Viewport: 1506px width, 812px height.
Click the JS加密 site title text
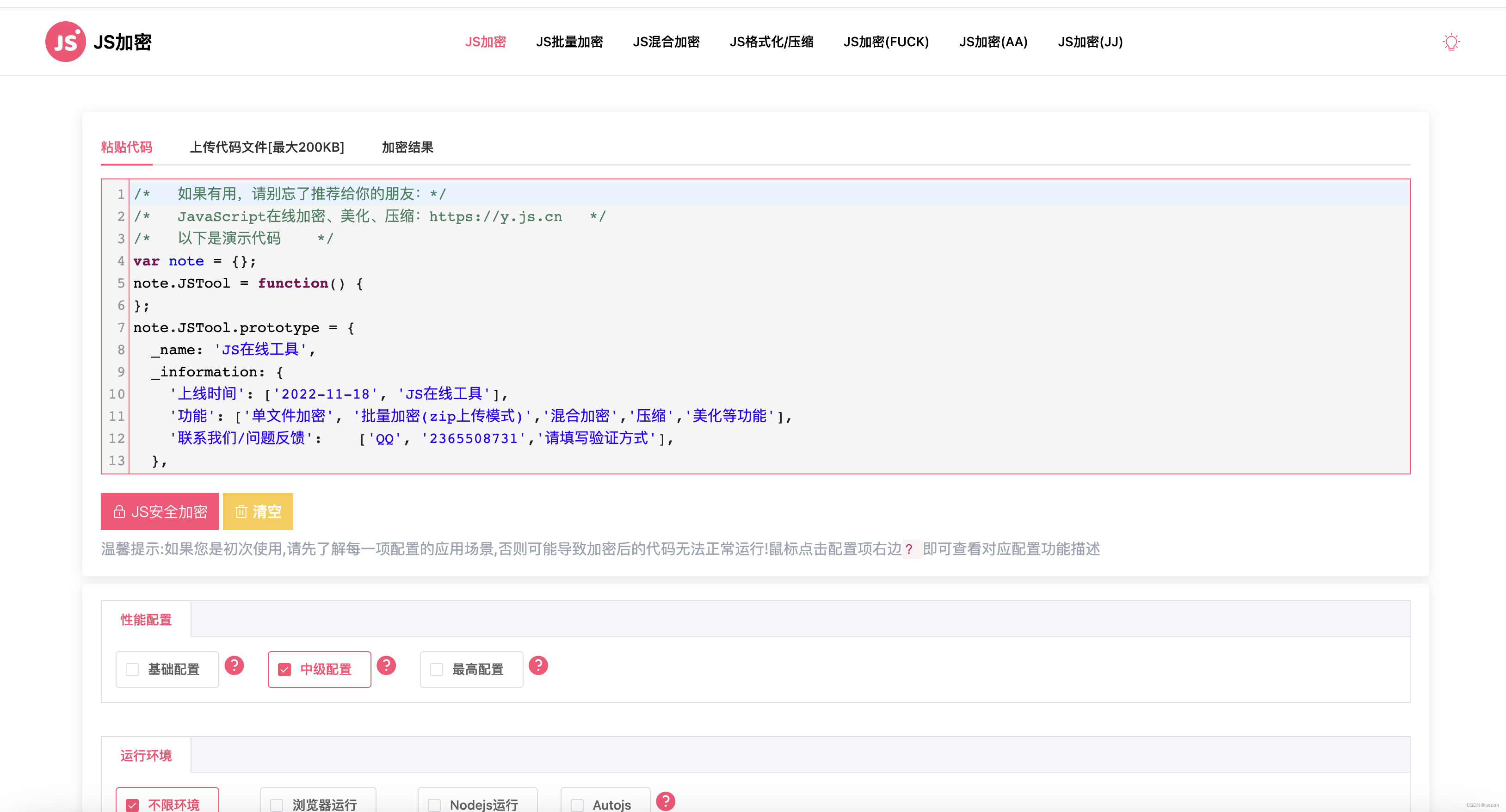coord(122,42)
